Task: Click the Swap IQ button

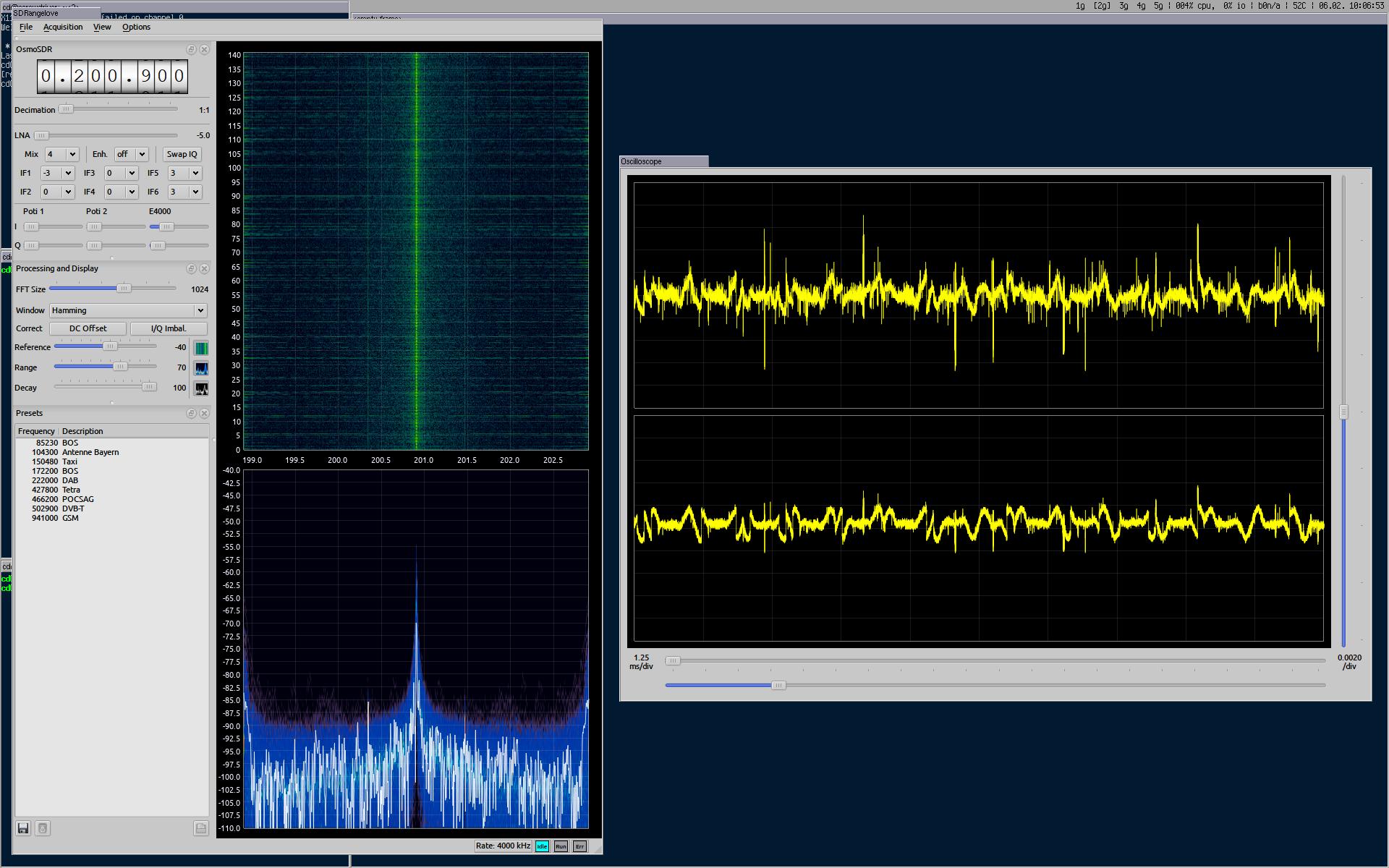Action: (x=182, y=154)
